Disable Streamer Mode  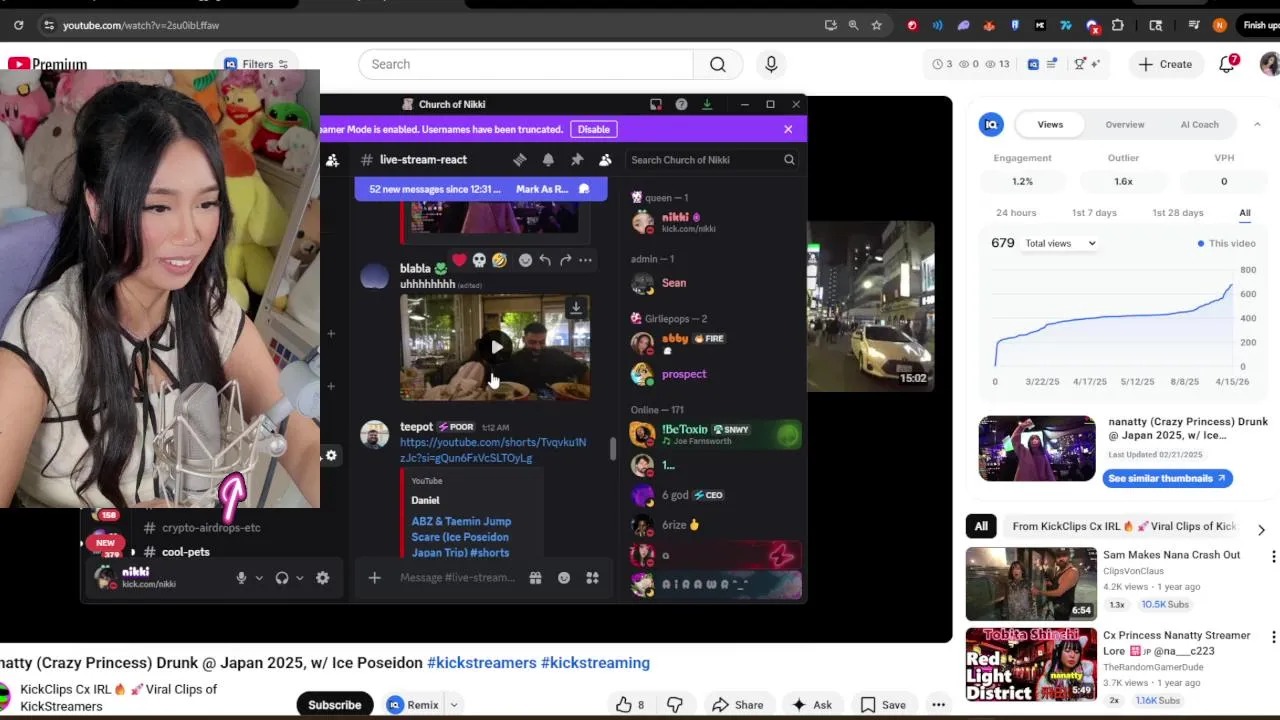(593, 129)
